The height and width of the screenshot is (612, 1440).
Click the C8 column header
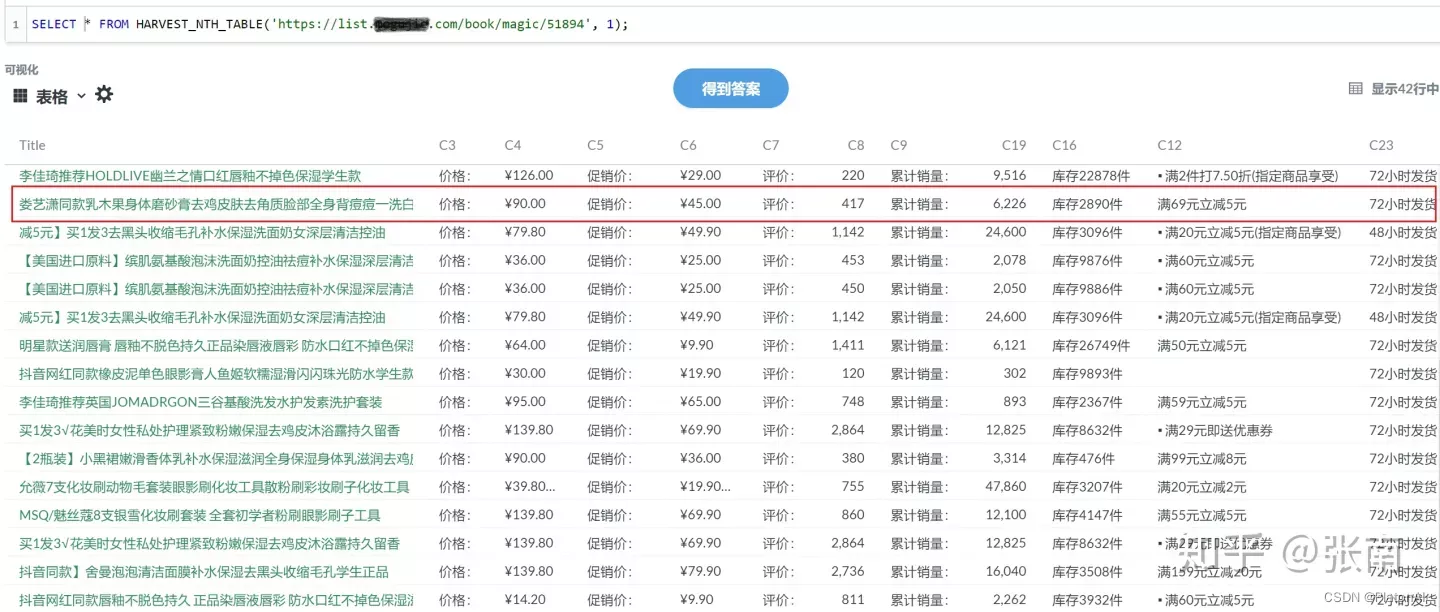[x=856, y=145]
